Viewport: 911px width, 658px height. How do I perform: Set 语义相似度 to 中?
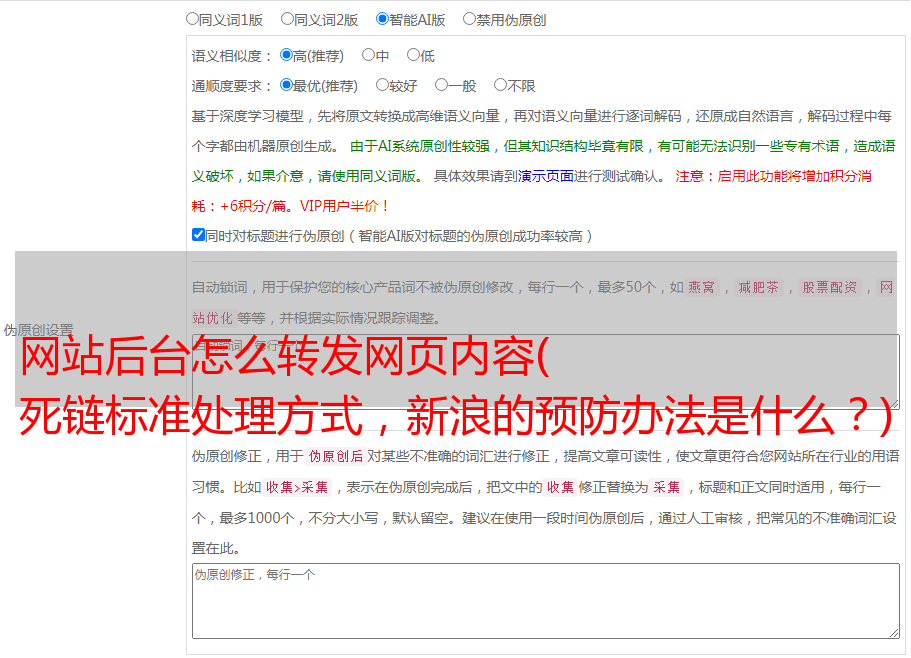[x=368, y=55]
